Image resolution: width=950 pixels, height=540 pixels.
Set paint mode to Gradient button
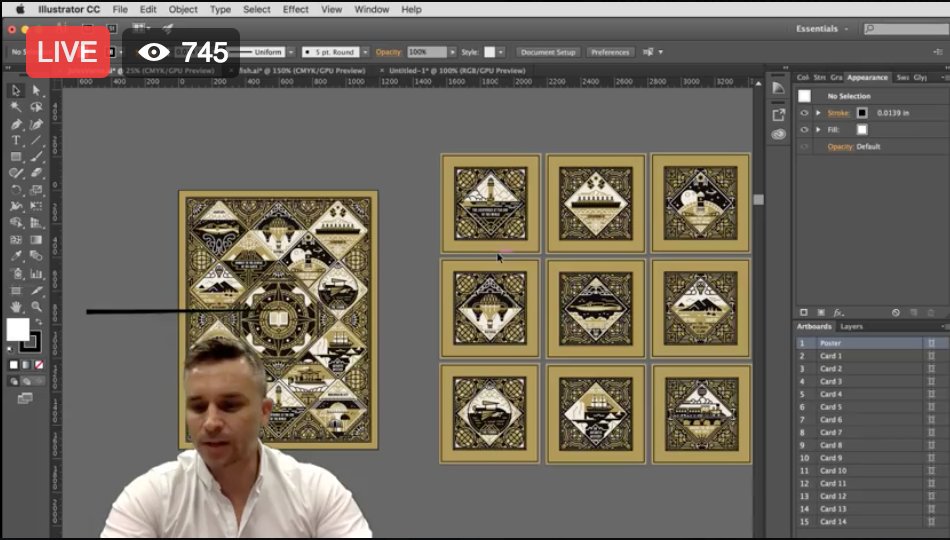click(x=26, y=365)
